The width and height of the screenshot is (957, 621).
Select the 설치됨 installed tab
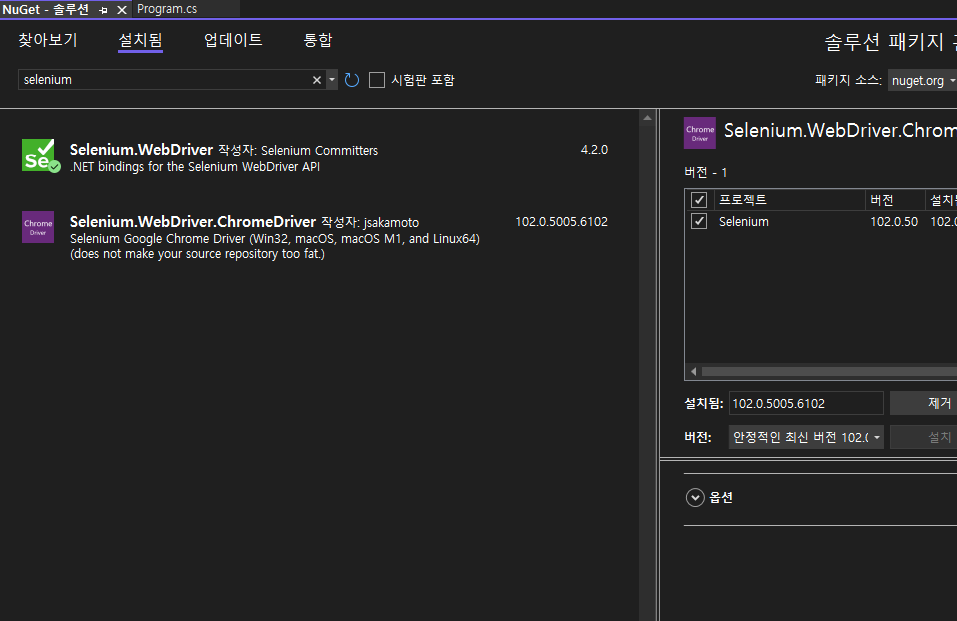[140, 40]
